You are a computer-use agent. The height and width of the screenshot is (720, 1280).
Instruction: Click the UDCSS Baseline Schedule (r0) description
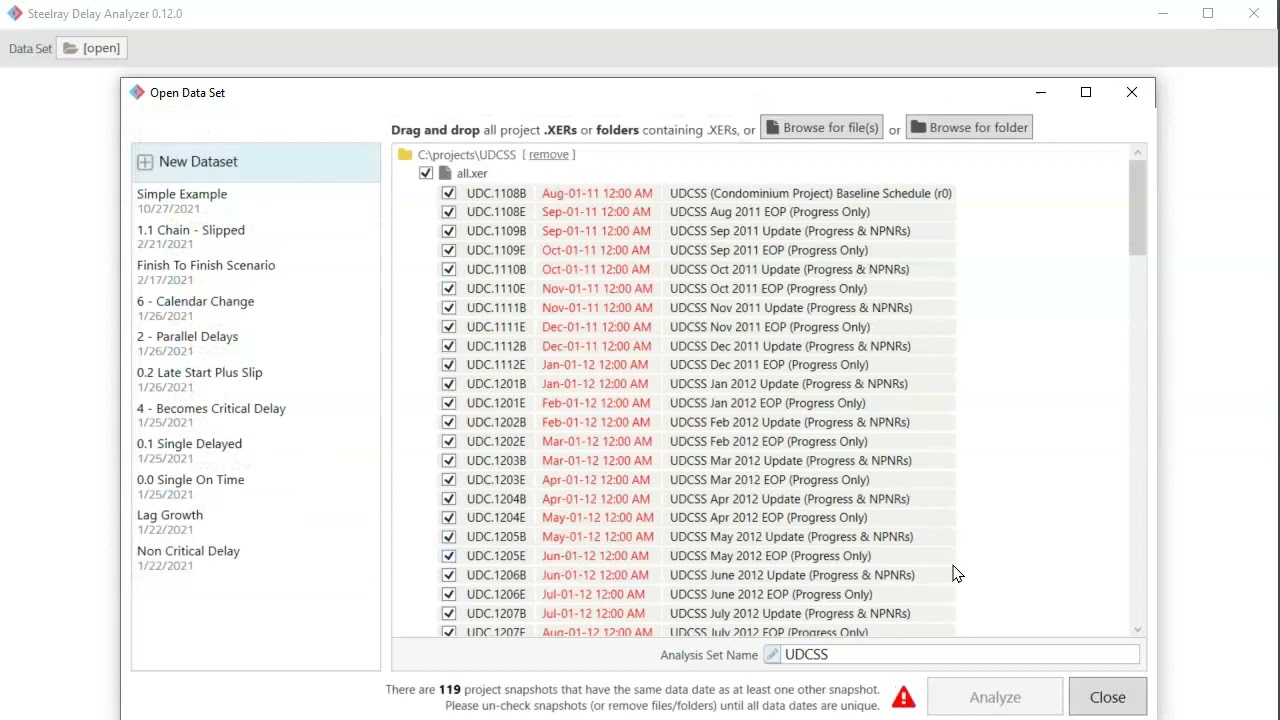[811, 193]
